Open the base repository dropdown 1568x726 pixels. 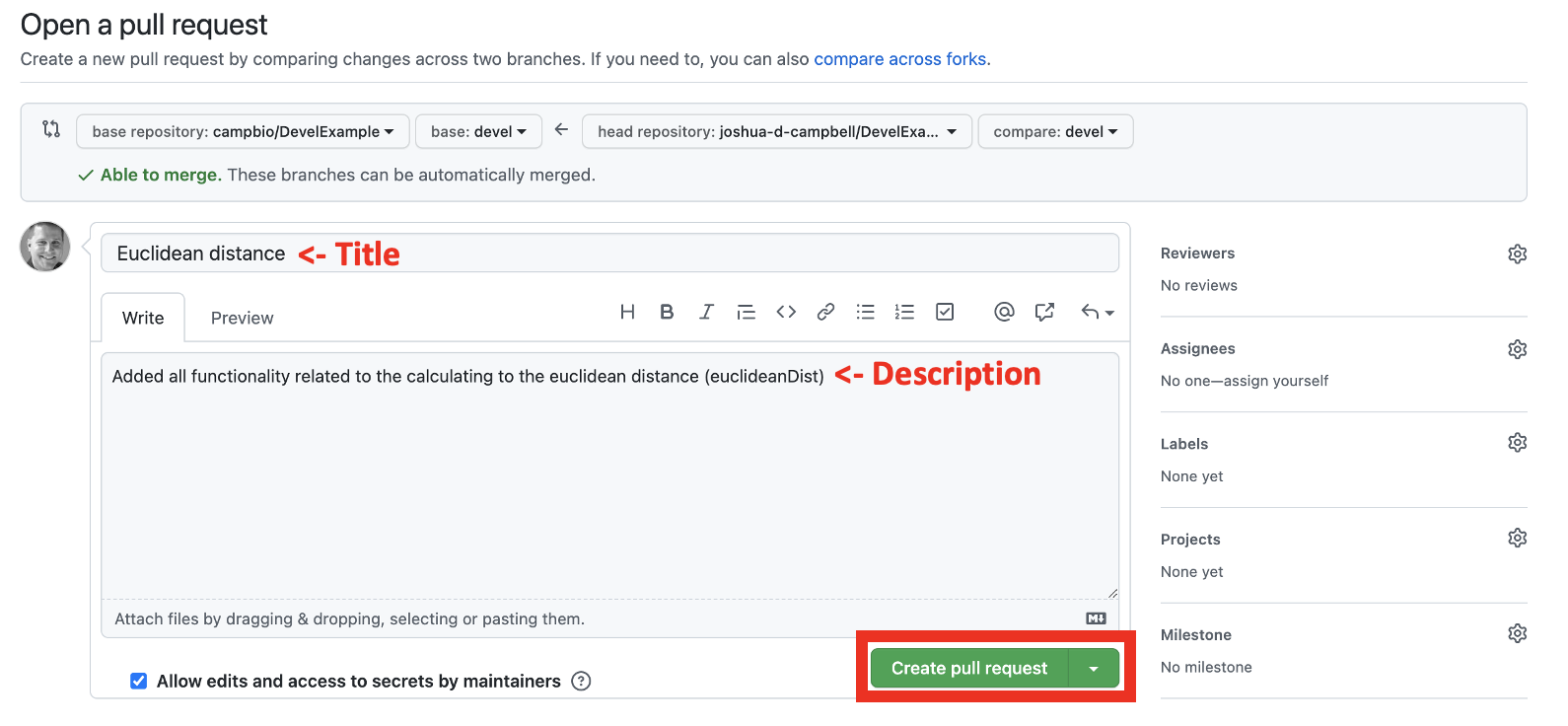tap(243, 131)
